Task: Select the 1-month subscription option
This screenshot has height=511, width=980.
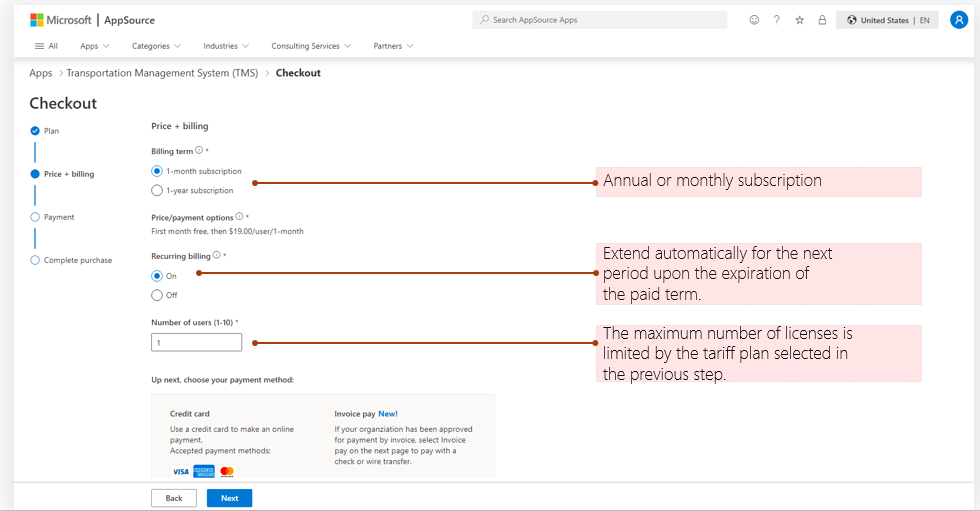Action: click(157, 171)
